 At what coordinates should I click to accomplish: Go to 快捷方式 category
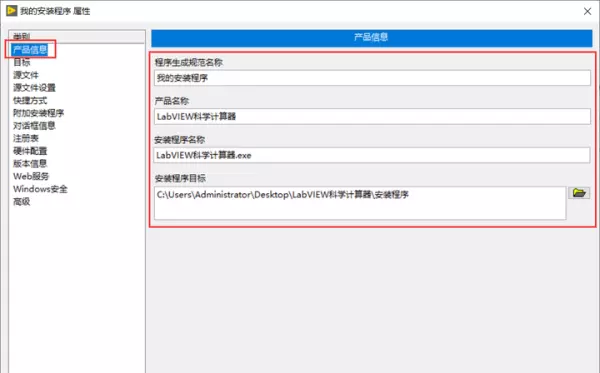click(30, 100)
